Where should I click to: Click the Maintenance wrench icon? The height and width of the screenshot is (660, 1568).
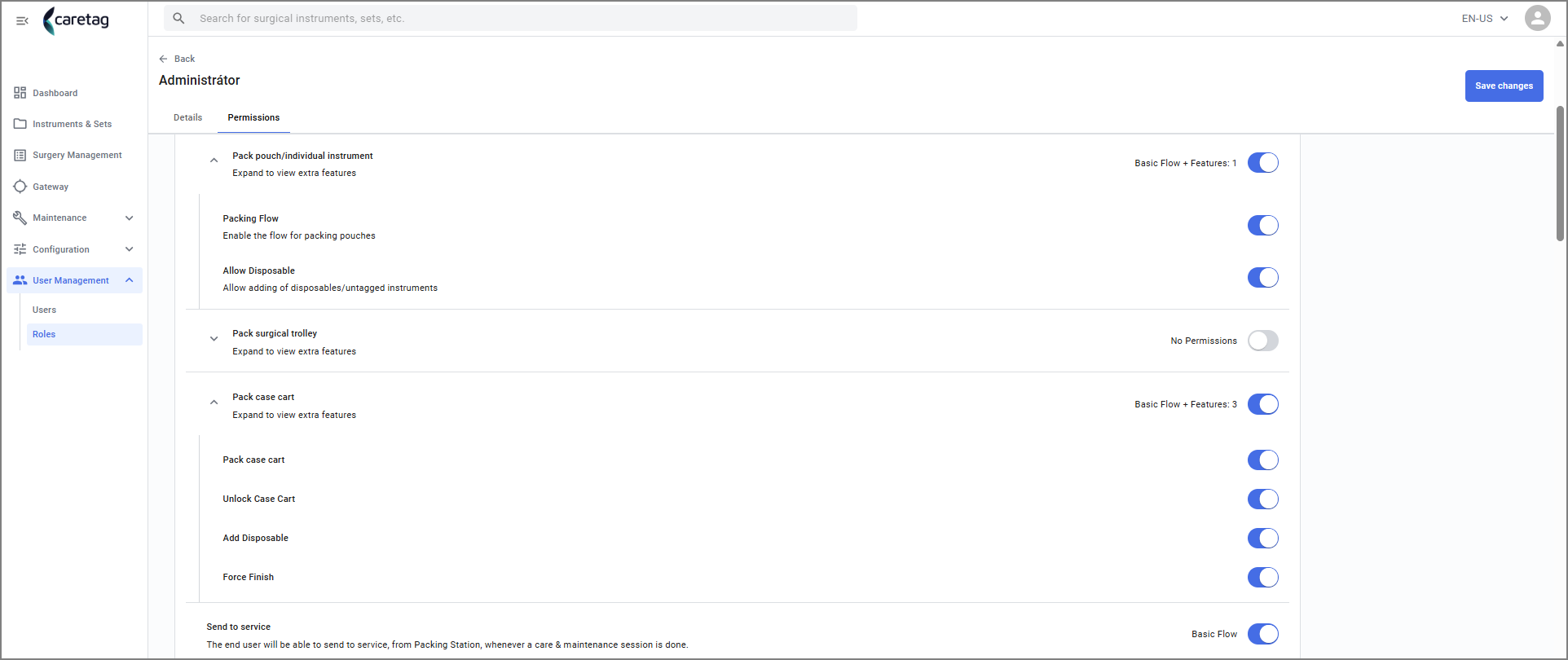20,218
